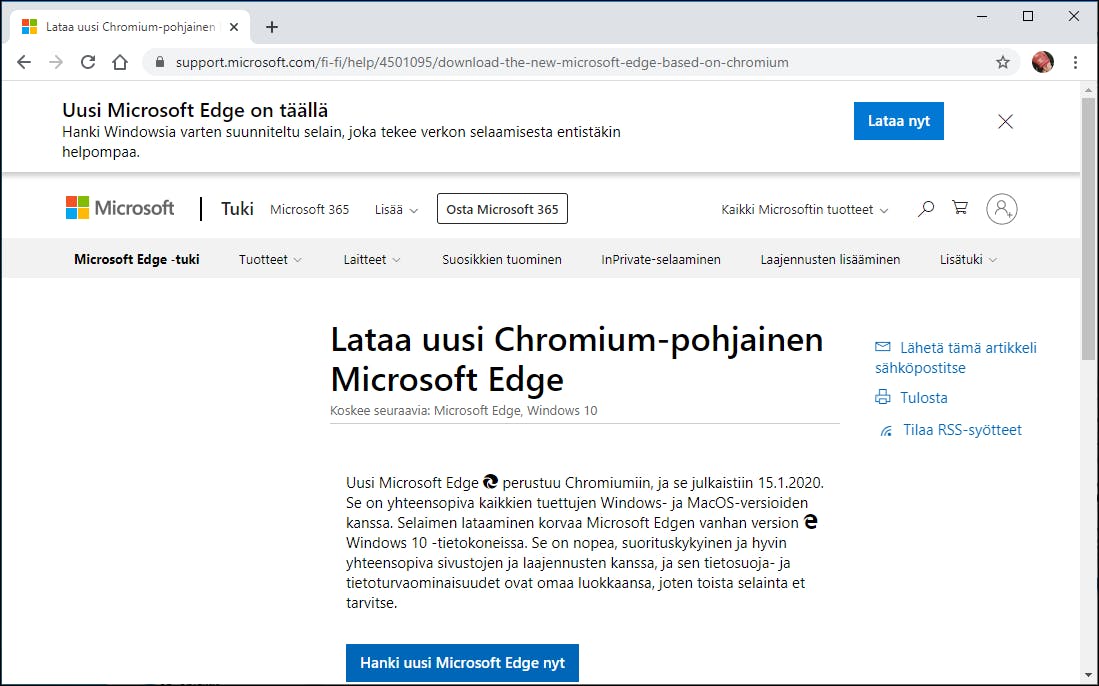1099x686 pixels.
Task: Expand the Laitteet menu
Action: coord(371,259)
